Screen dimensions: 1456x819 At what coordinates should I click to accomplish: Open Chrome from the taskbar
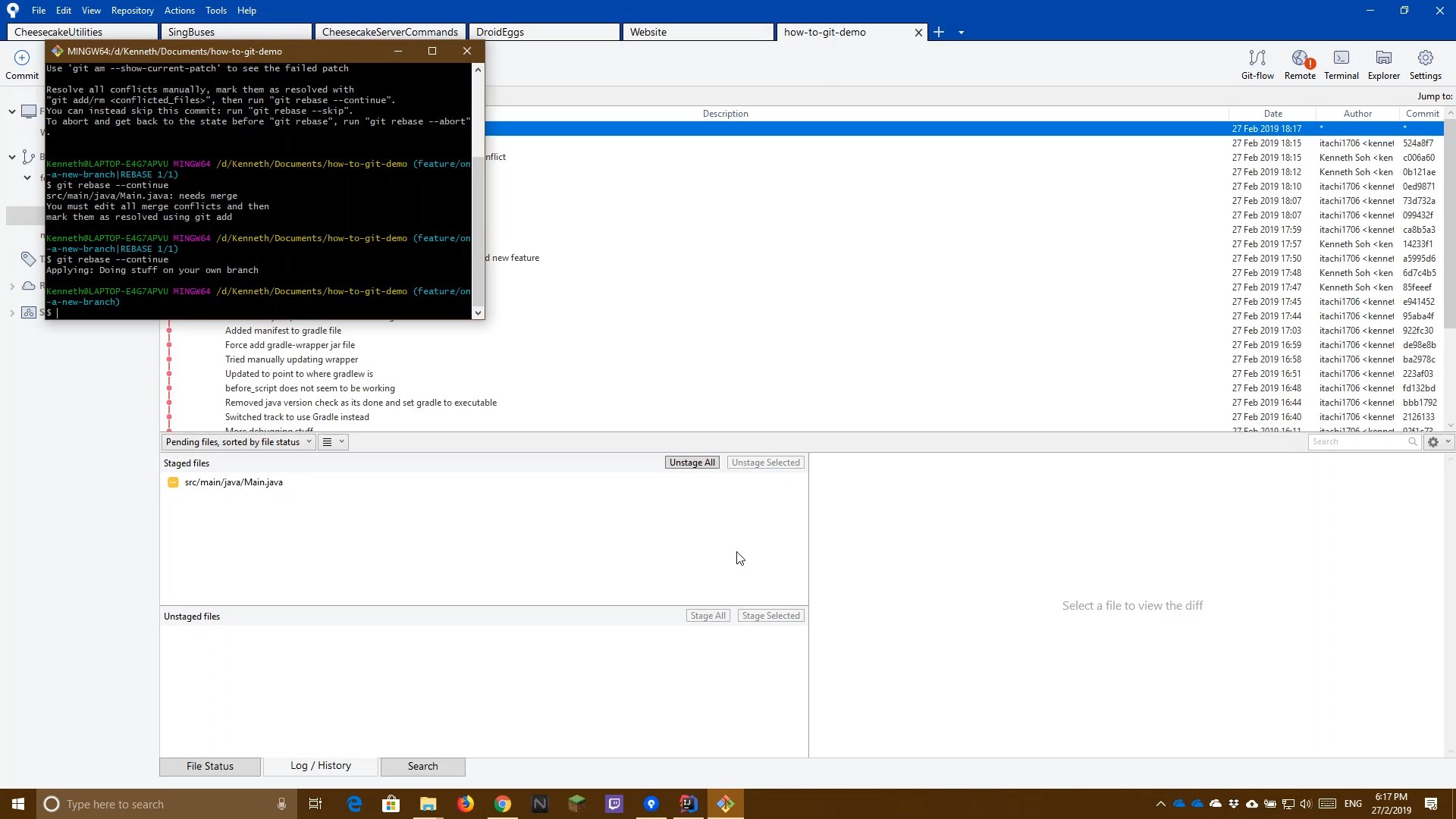click(503, 804)
